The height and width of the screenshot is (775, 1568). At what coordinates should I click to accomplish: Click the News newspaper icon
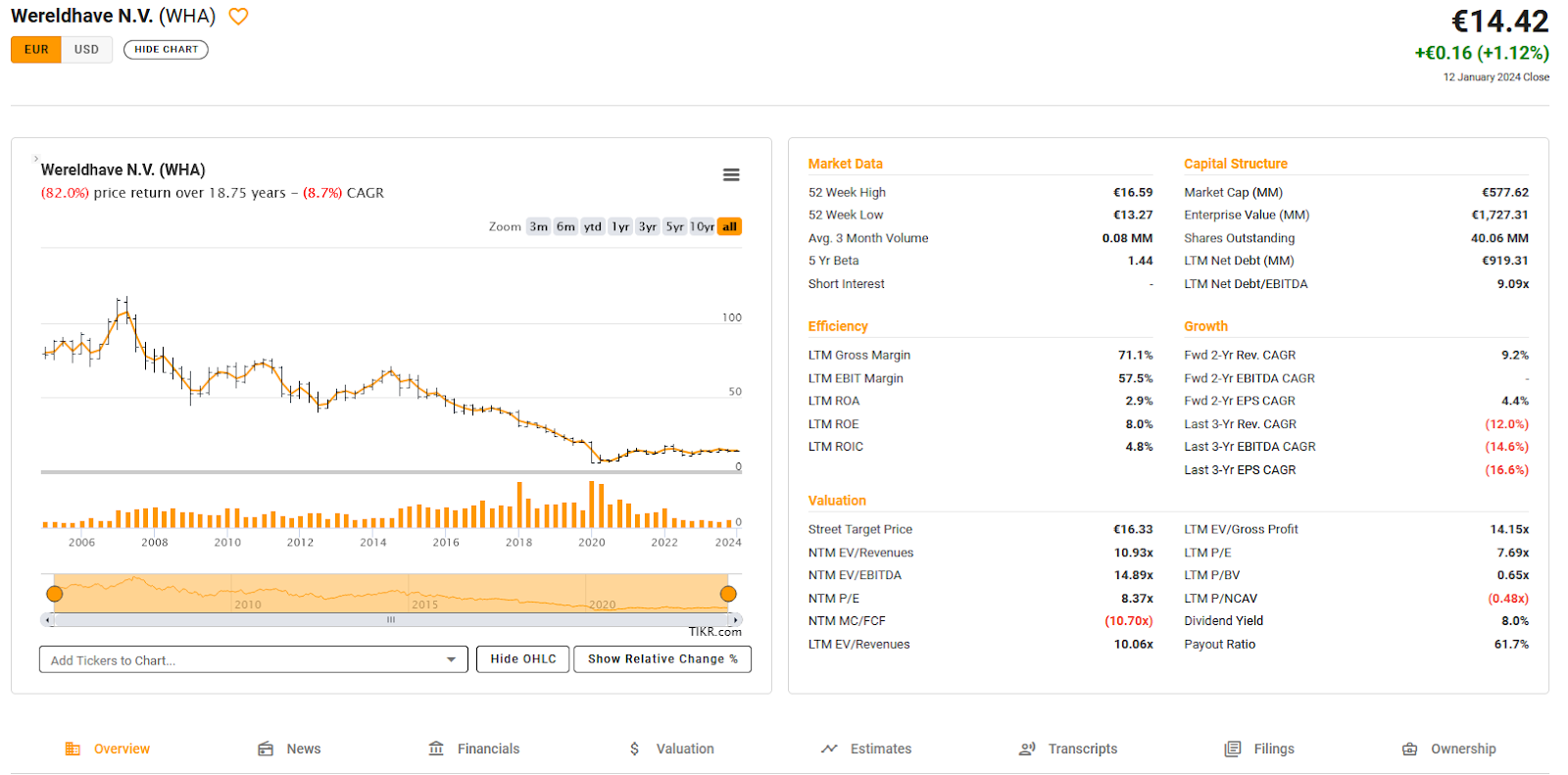[x=266, y=749]
